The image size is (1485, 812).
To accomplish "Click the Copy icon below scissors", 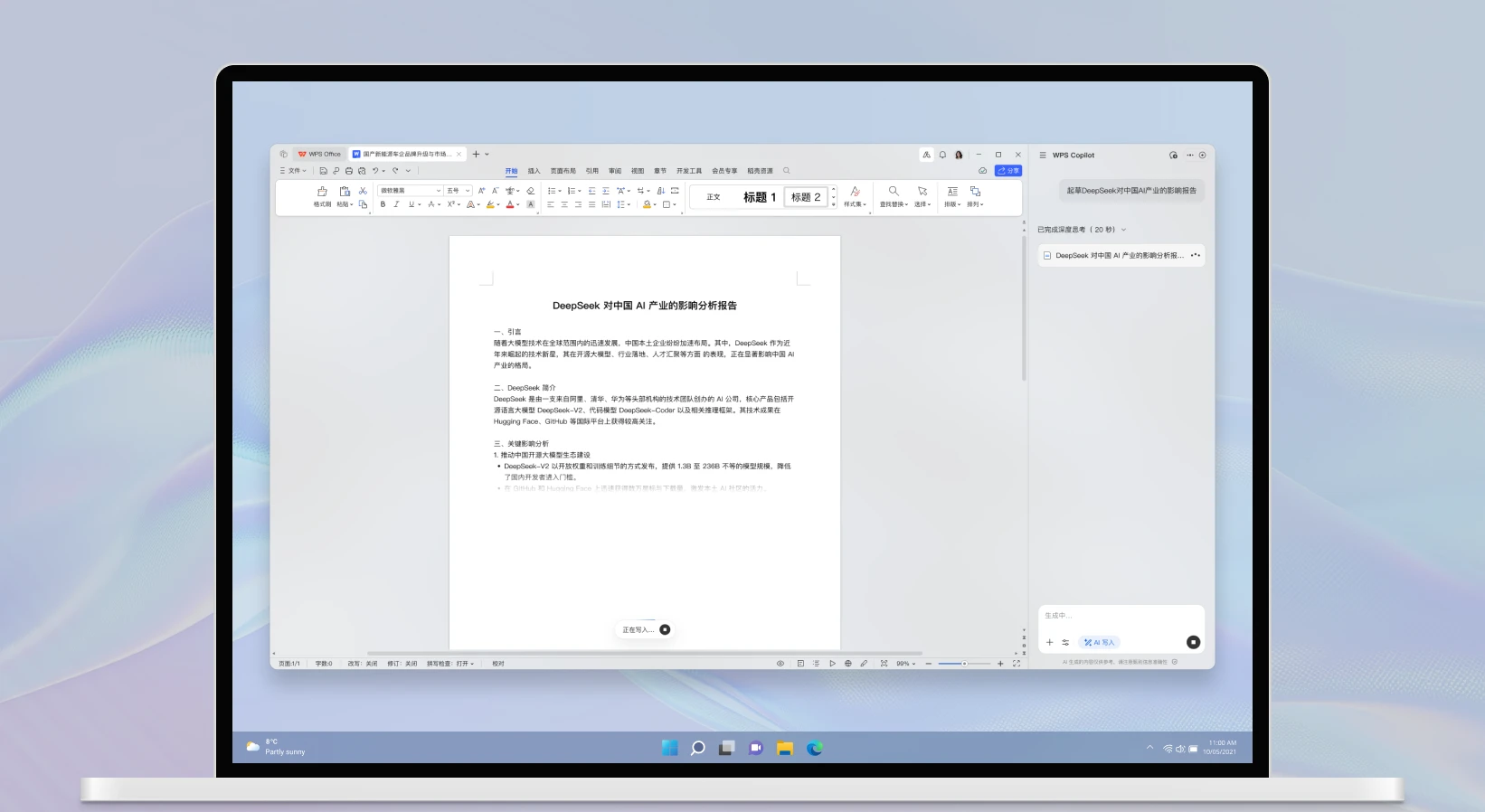I will tap(363, 204).
